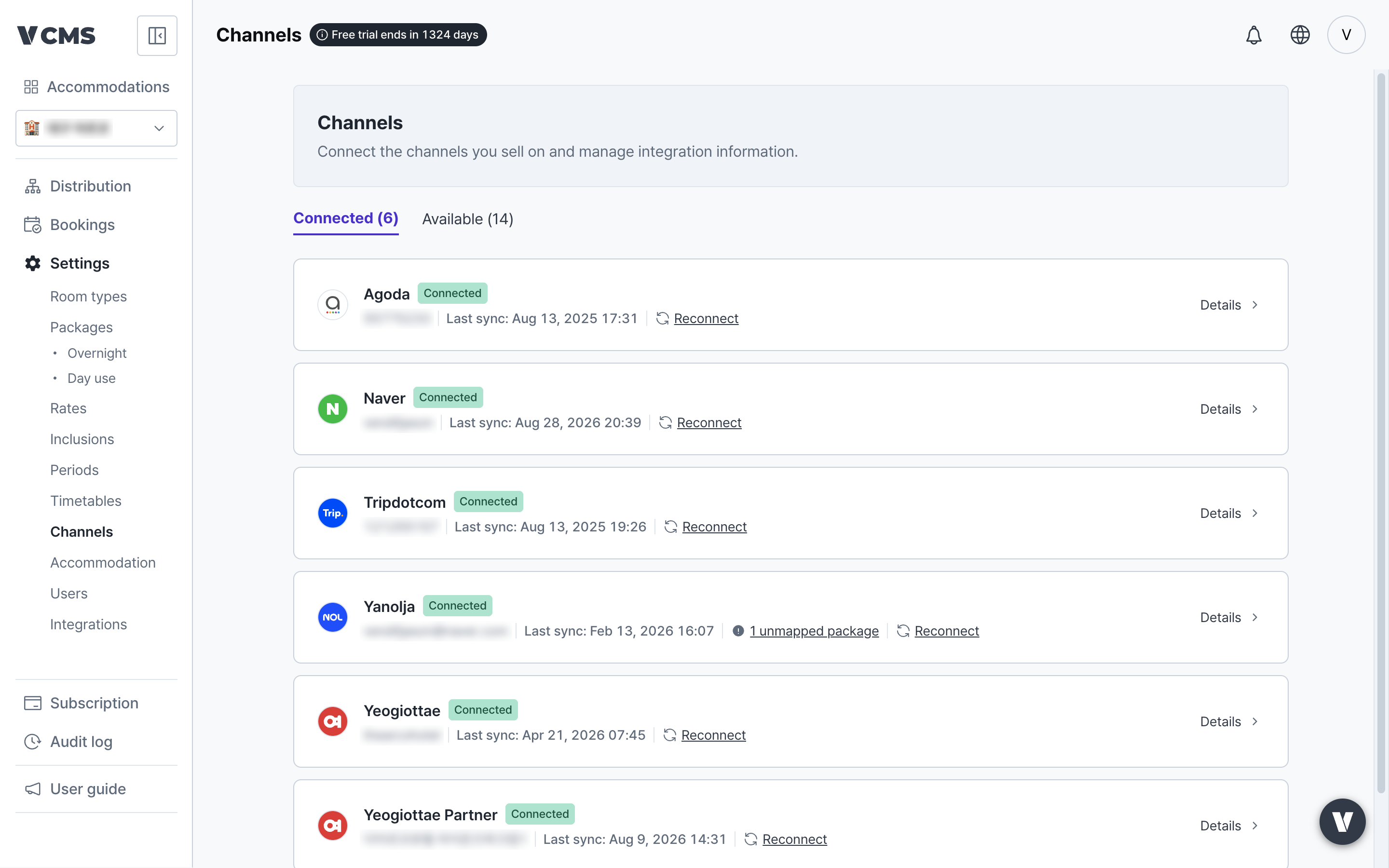Open the User guide page
Screen dimensions: 1389x868
point(88,789)
